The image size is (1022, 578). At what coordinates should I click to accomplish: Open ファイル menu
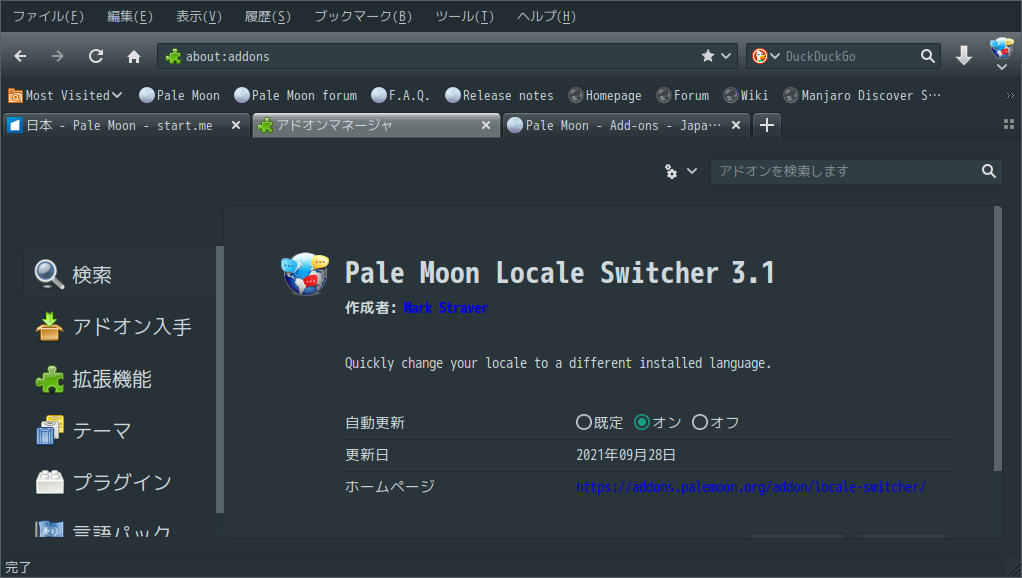[x=48, y=16]
